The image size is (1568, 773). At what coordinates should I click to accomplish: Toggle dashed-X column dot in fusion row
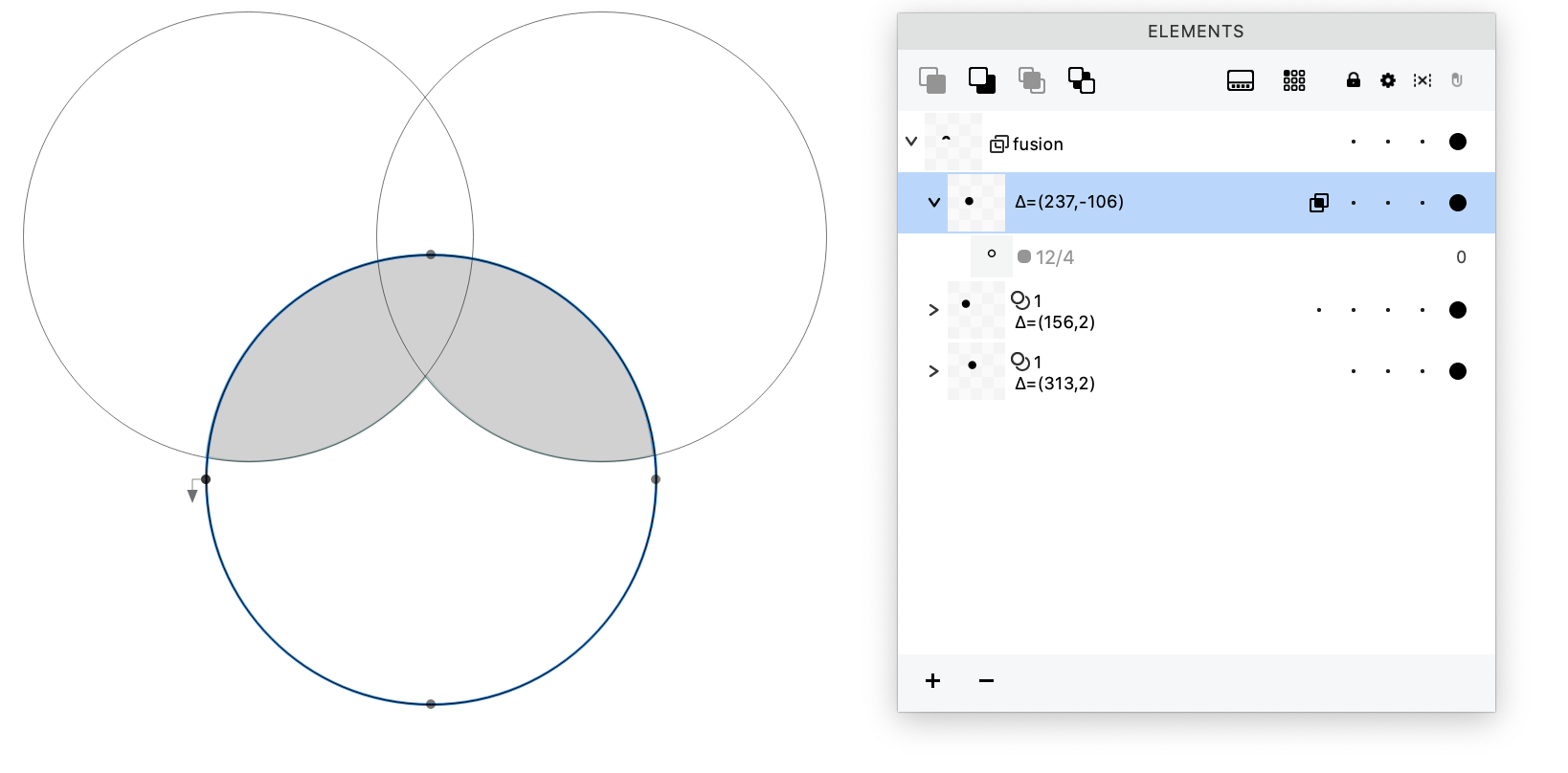(1422, 142)
